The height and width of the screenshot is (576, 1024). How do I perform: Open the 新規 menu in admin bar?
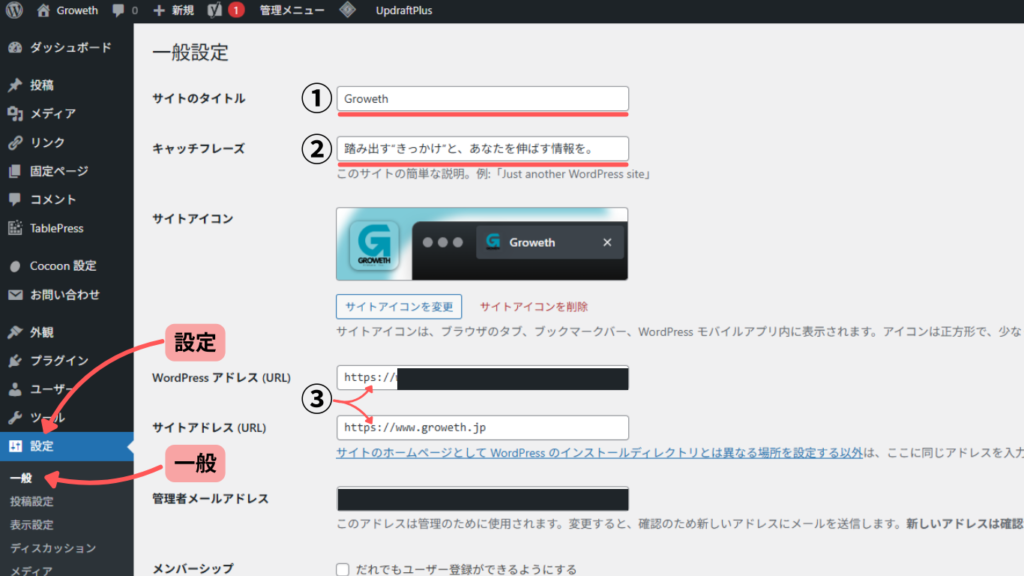click(173, 12)
